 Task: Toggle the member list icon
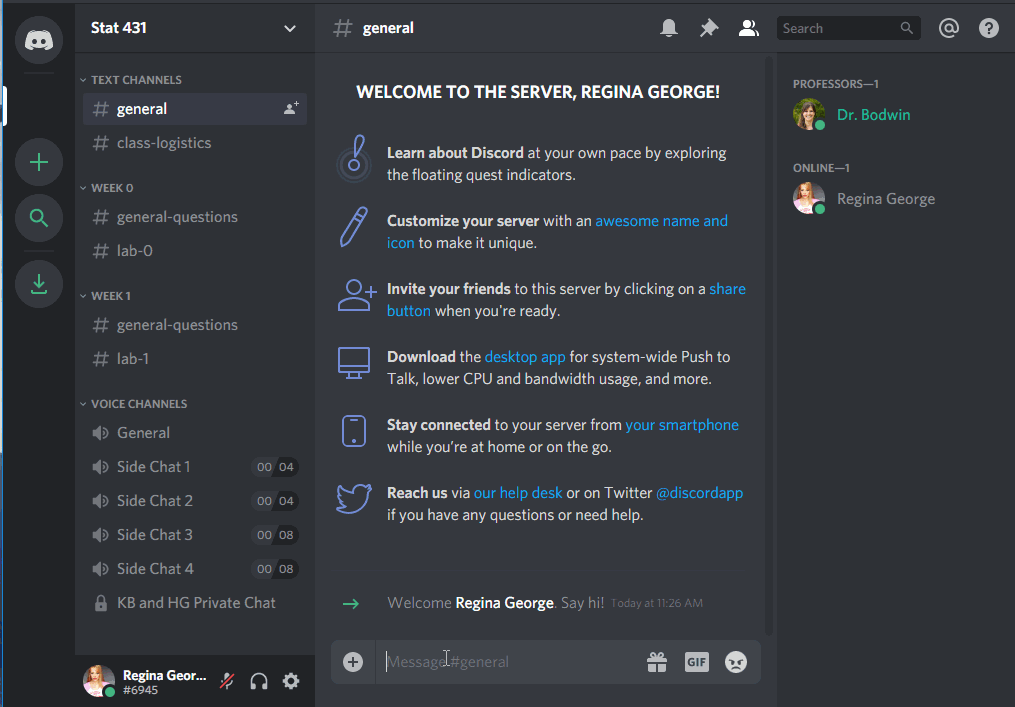click(x=748, y=29)
